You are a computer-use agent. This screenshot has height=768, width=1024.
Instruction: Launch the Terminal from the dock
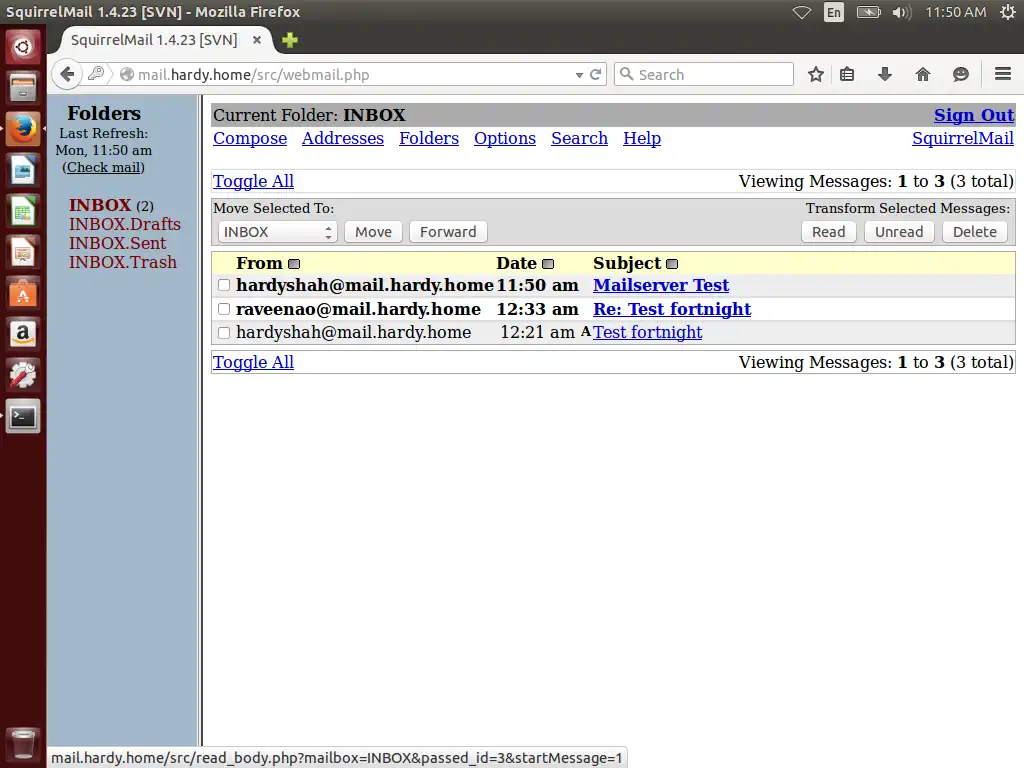coord(22,417)
